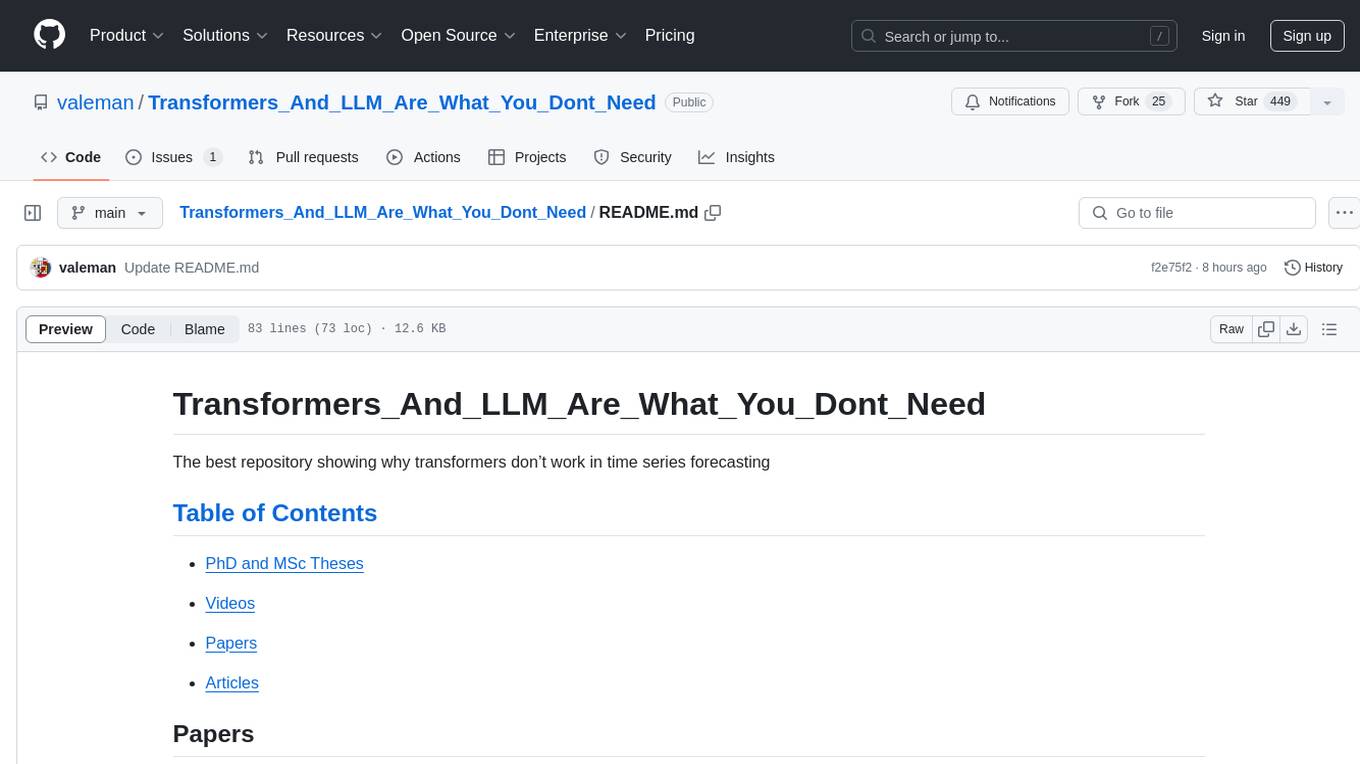Open the repository name link in header
This screenshot has height=764, width=1360.
tap(402, 102)
